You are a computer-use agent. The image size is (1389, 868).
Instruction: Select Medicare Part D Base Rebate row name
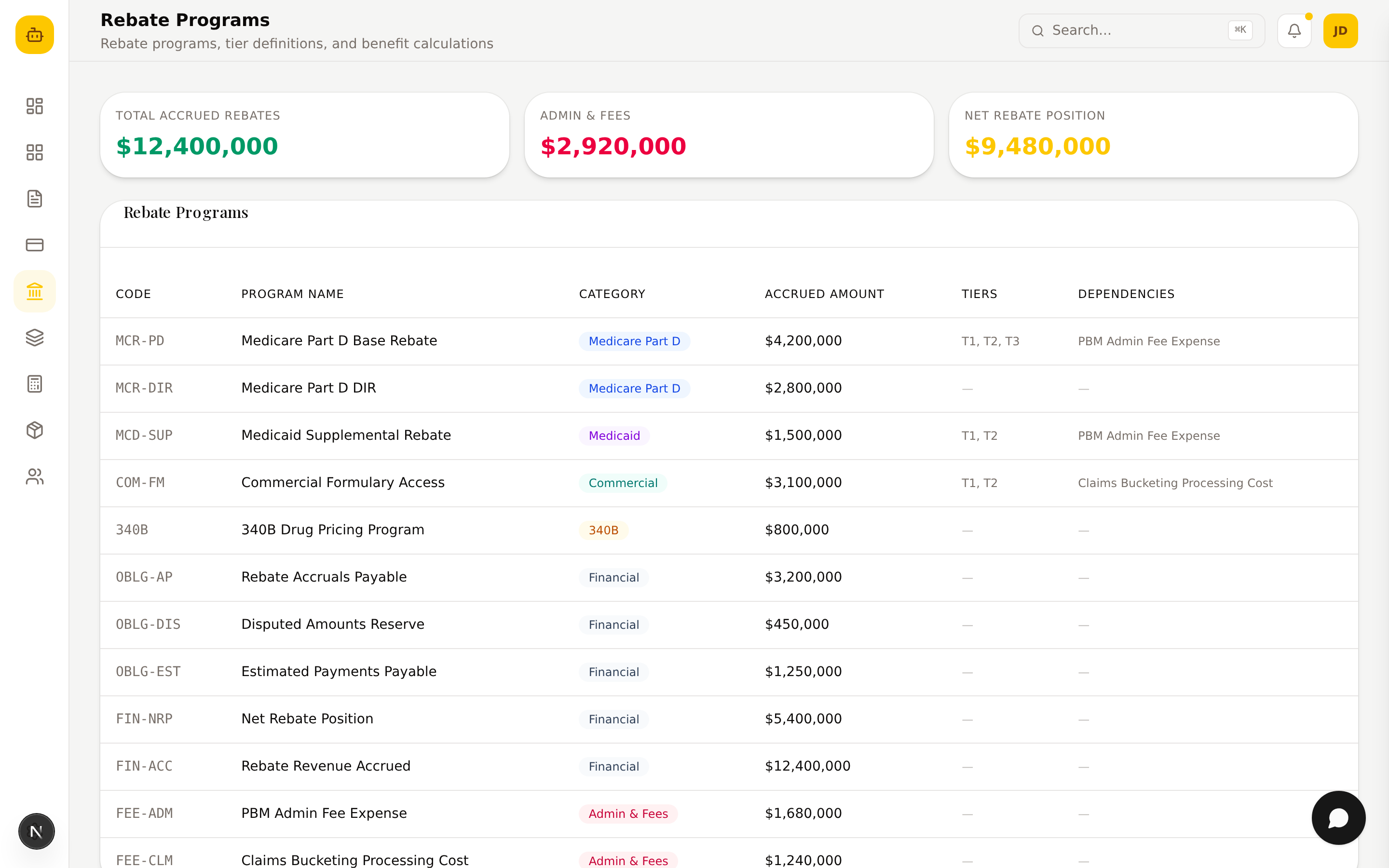(339, 341)
